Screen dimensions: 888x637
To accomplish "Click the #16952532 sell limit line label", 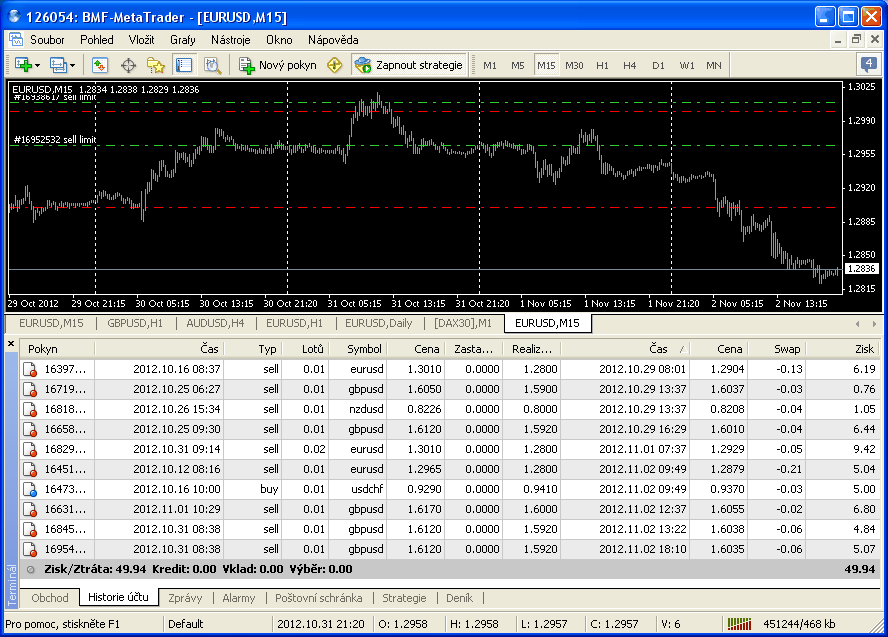I will point(55,139).
